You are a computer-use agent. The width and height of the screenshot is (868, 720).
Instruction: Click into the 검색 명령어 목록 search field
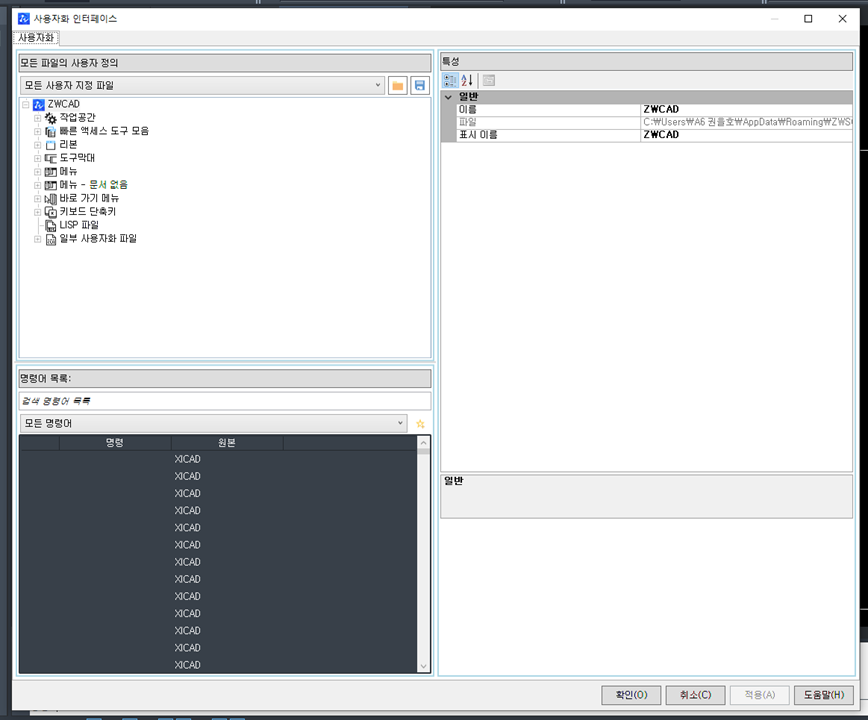225,401
